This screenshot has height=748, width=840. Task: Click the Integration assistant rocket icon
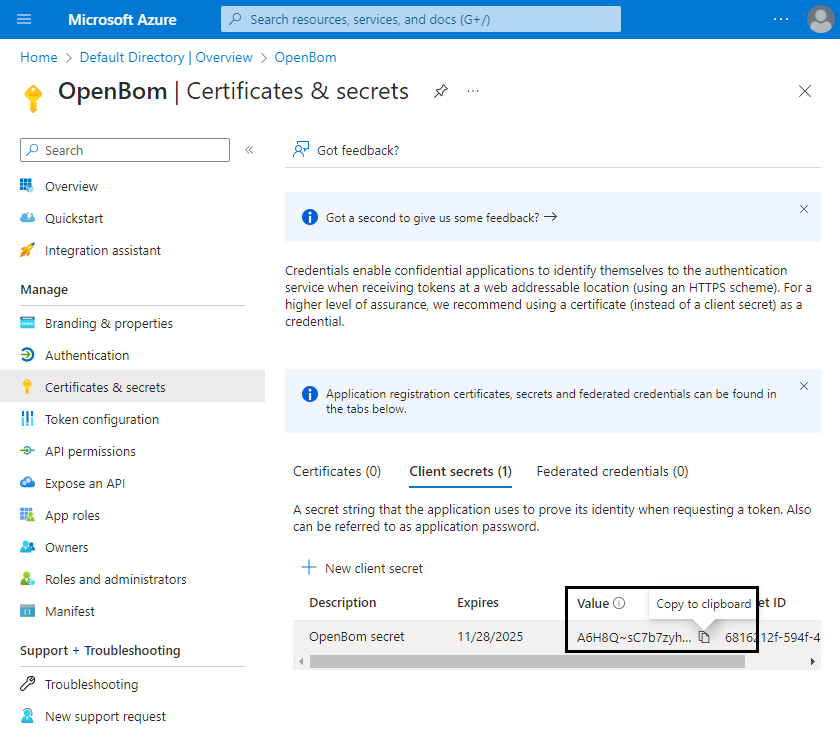27,250
